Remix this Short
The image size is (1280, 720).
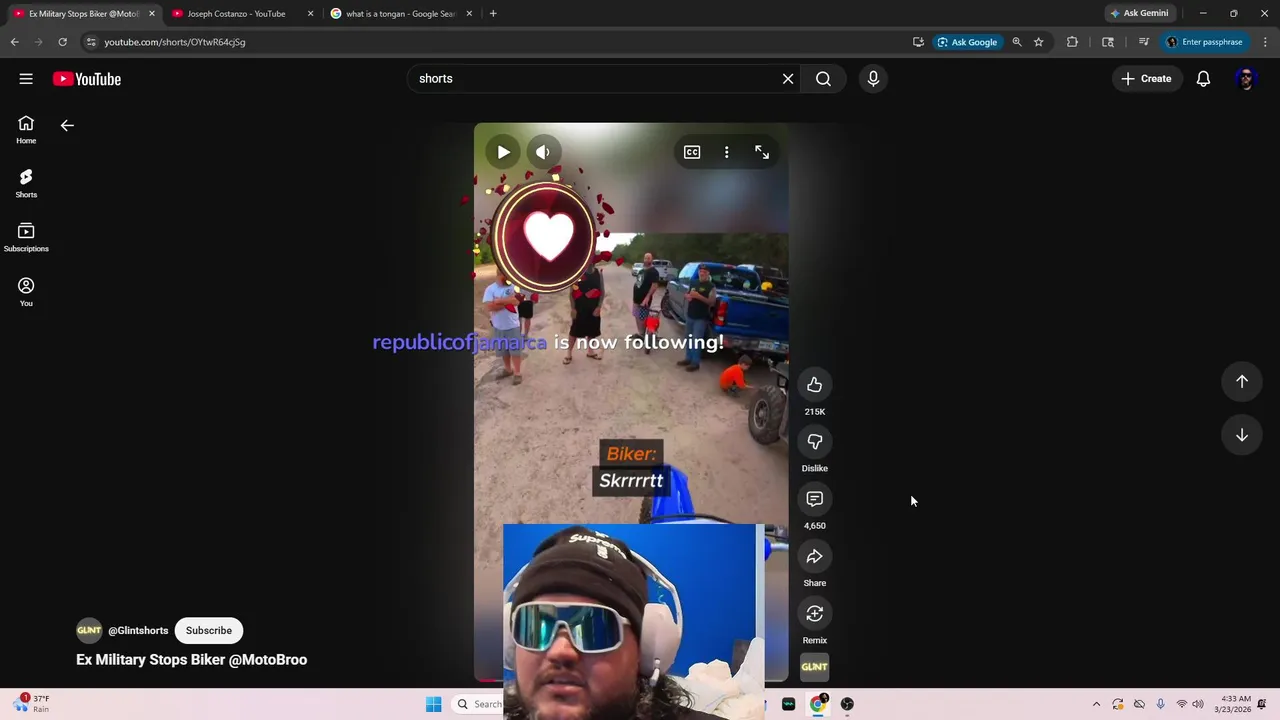(x=815, y=613)
